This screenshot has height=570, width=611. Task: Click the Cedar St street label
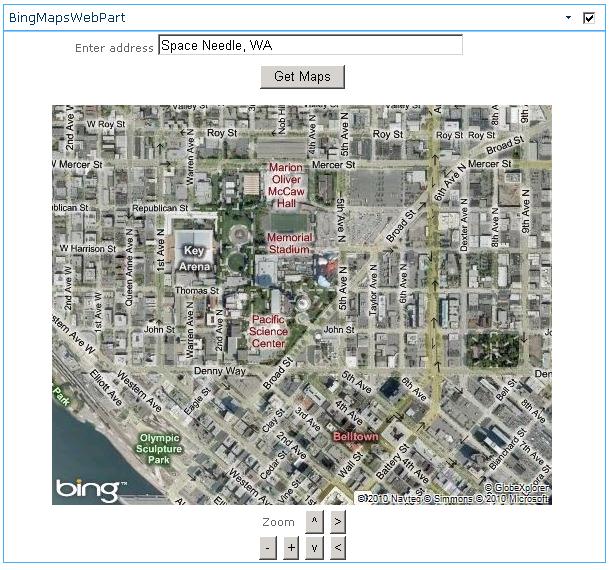tap(273, 464)
